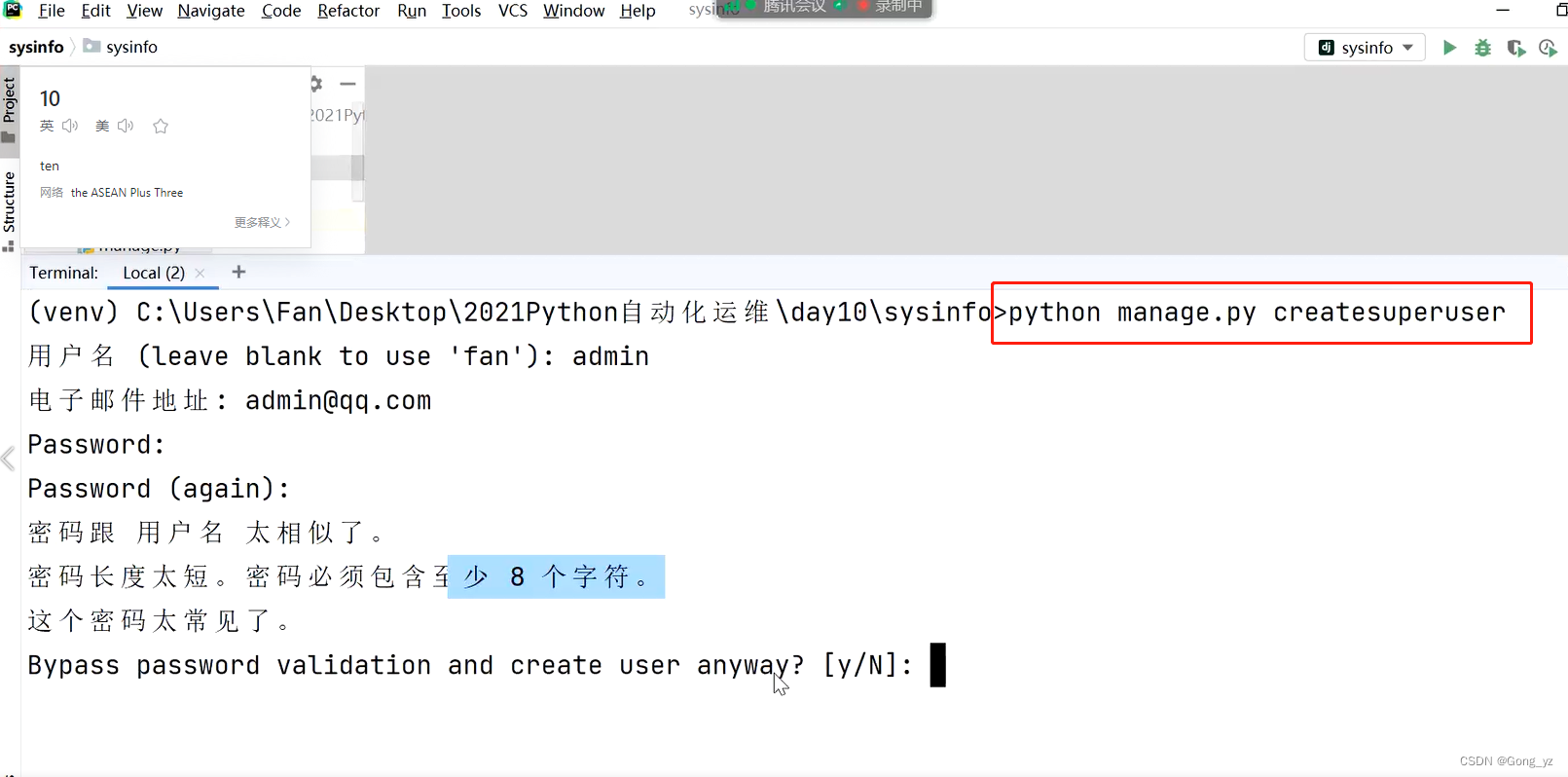
Task: Open the Edit menu
Action: (x=95, y=11)
